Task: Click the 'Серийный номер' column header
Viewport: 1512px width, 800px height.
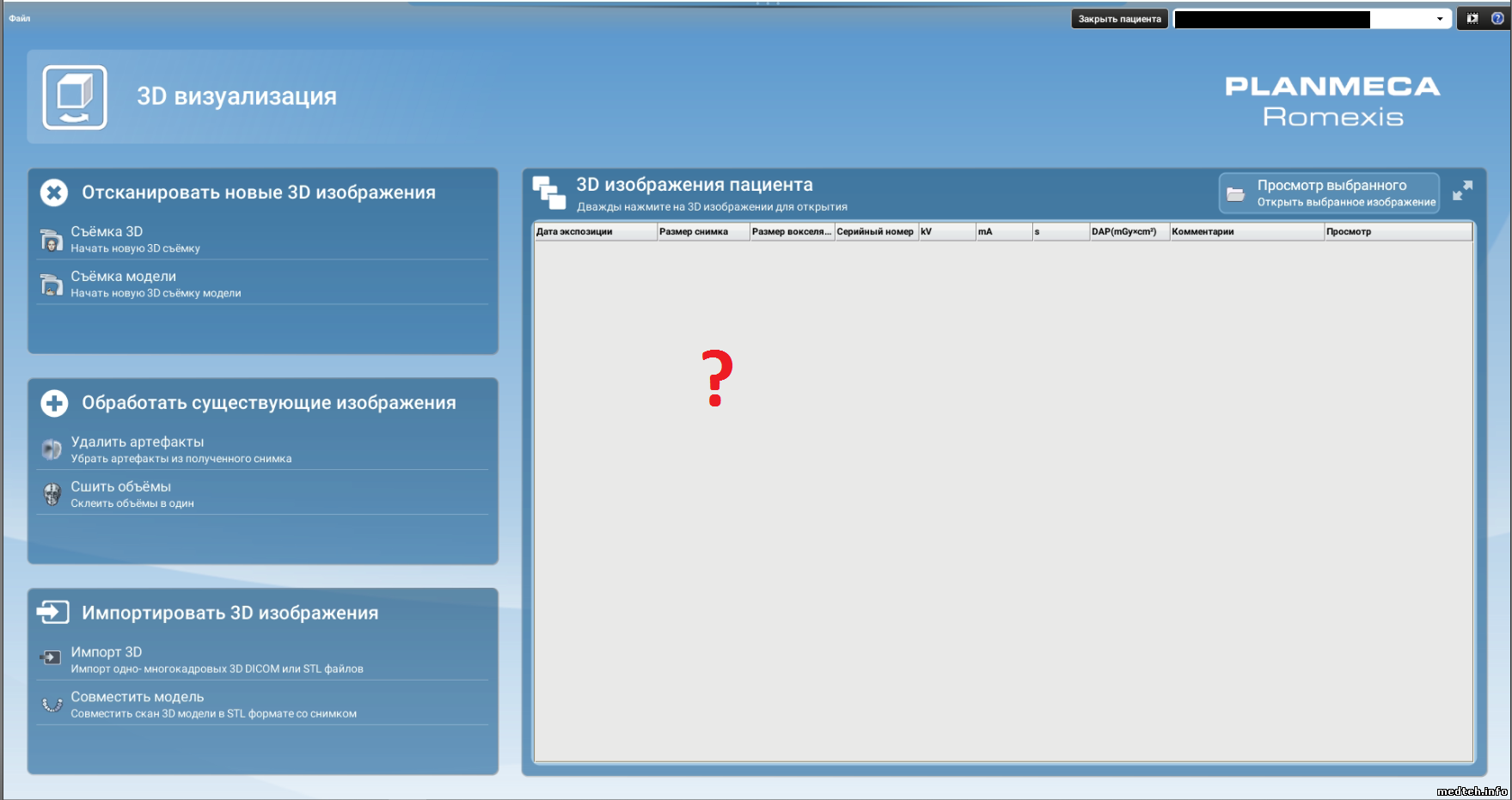Action: tap(875, 232)
